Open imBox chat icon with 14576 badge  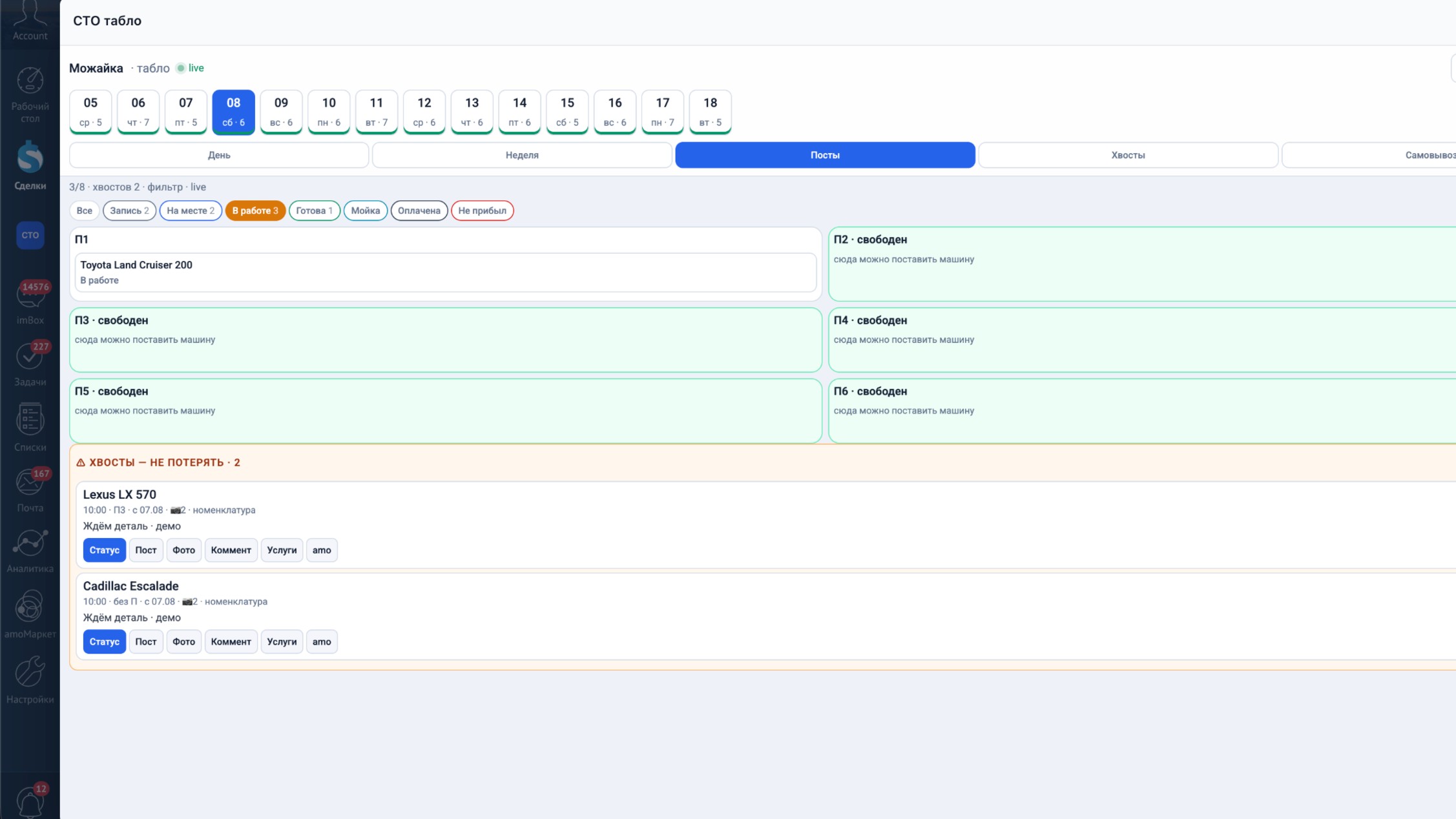pyautogui.click(x=30, y=295)
